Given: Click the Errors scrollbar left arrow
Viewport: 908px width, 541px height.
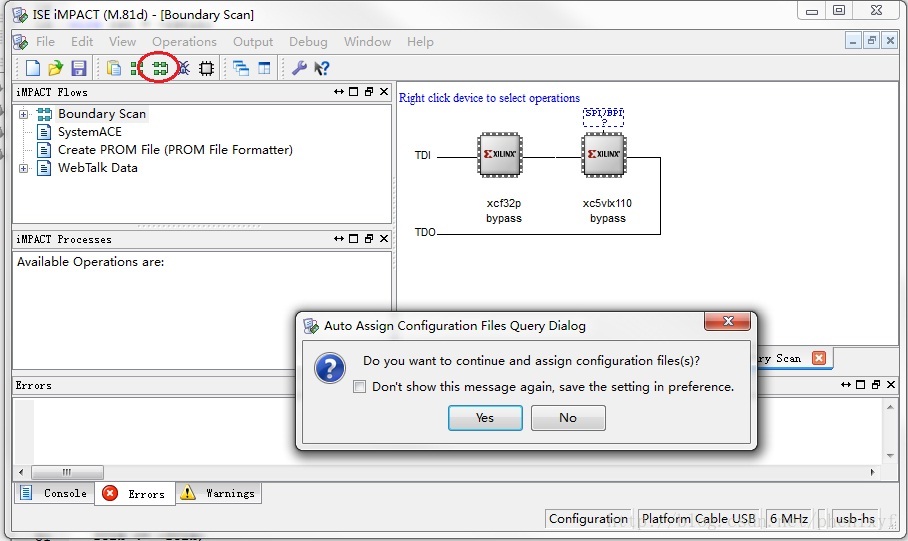Looking at the screenshot, I should click(x=21, y=472).
